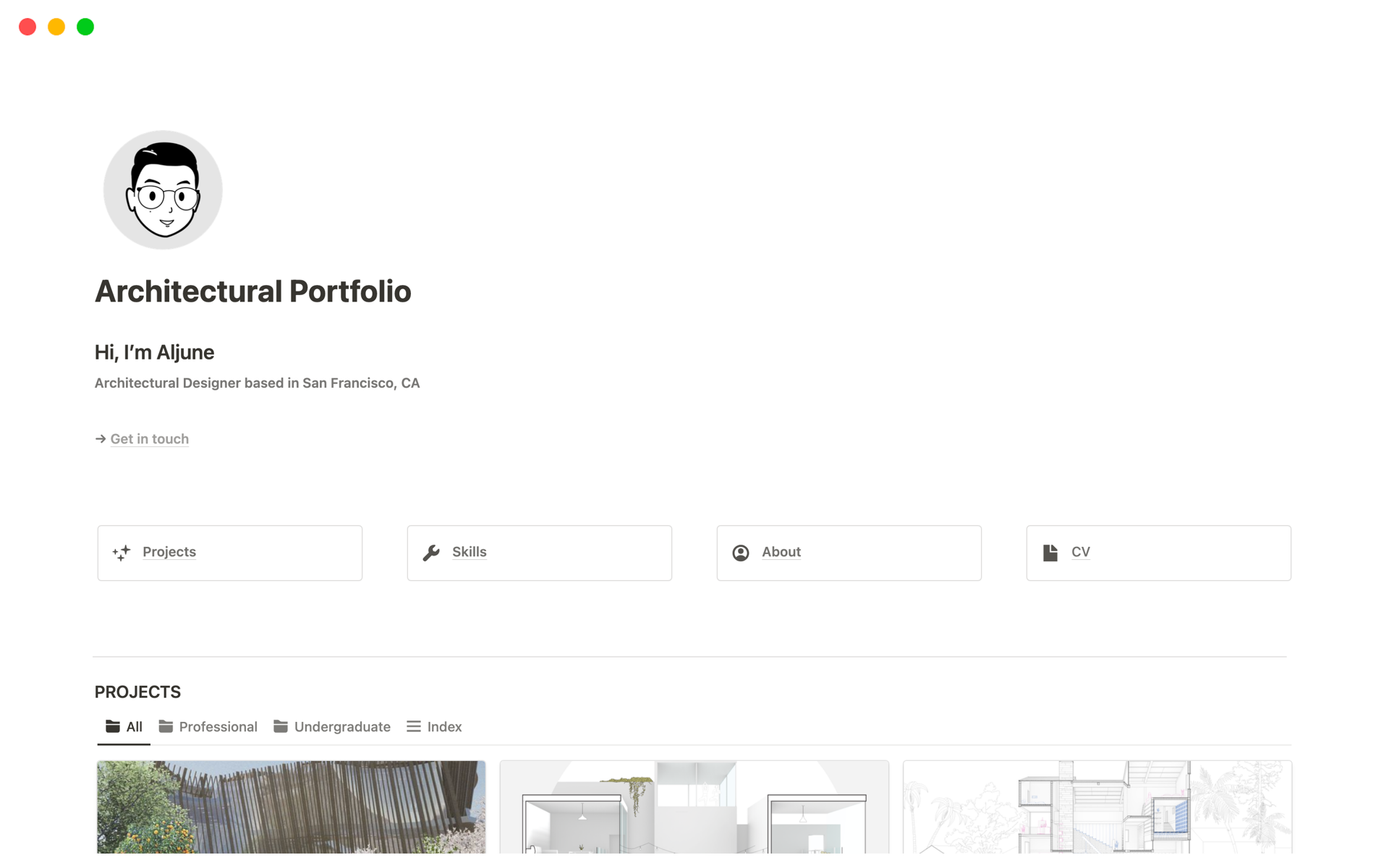Open the Projects page link
The height and width of the screenshot is (868, 1389).
(x=169, y=552)
